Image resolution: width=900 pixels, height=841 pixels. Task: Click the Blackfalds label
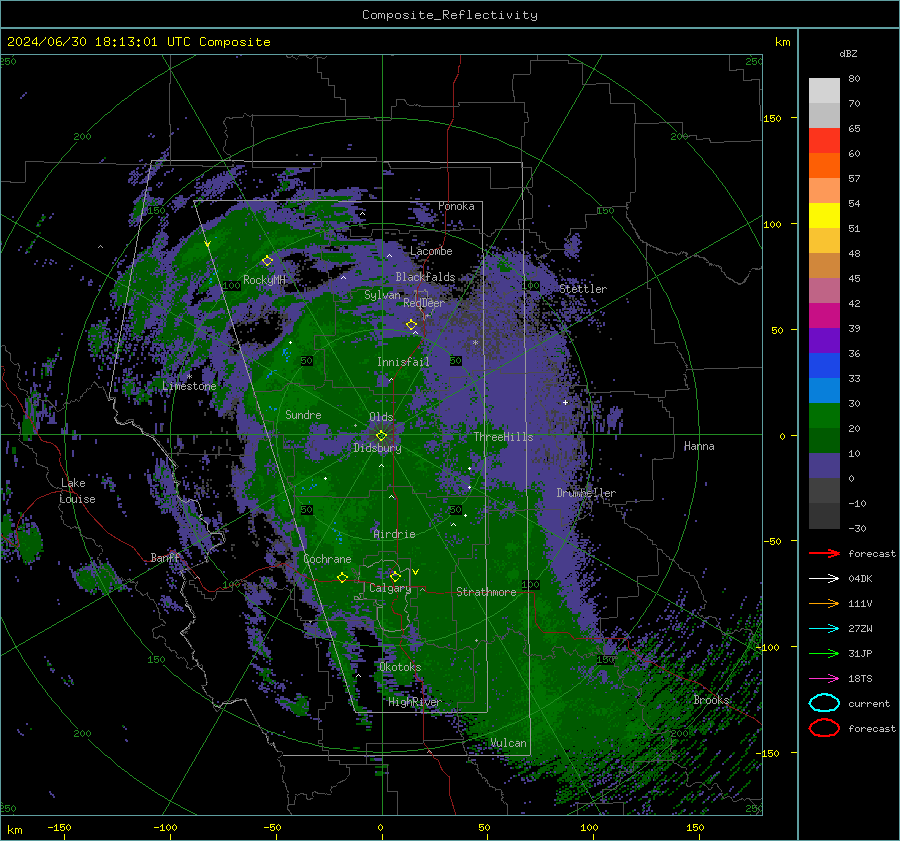tap(425, 277)
